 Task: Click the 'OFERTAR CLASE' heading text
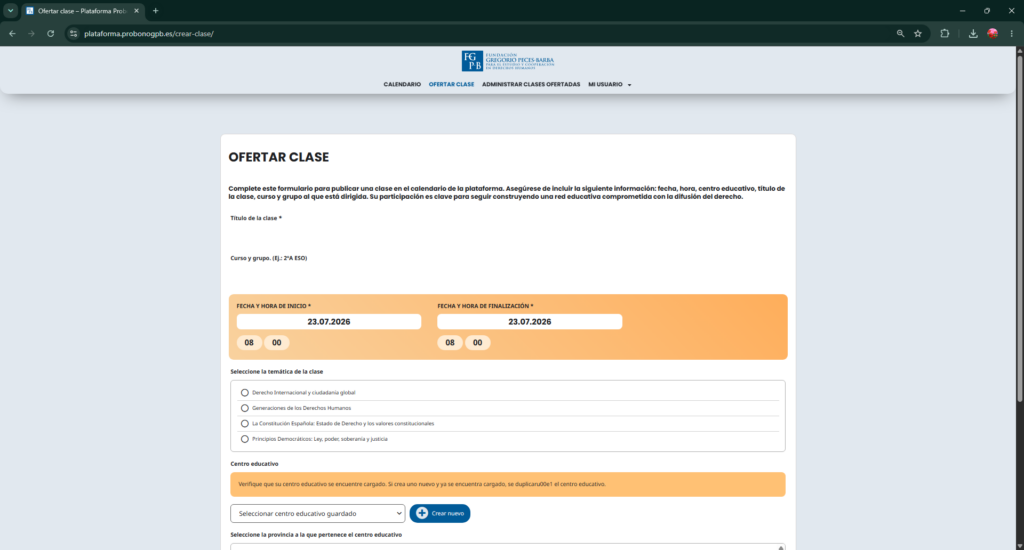(x=278, y=157)
